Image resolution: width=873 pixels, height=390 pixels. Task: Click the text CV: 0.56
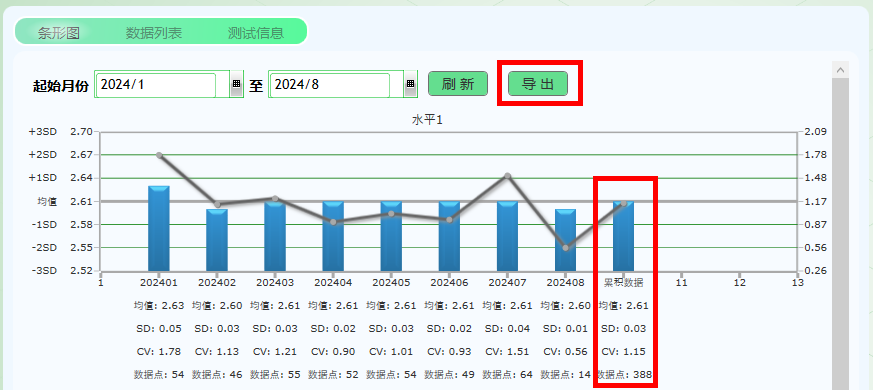pos(566,352)
